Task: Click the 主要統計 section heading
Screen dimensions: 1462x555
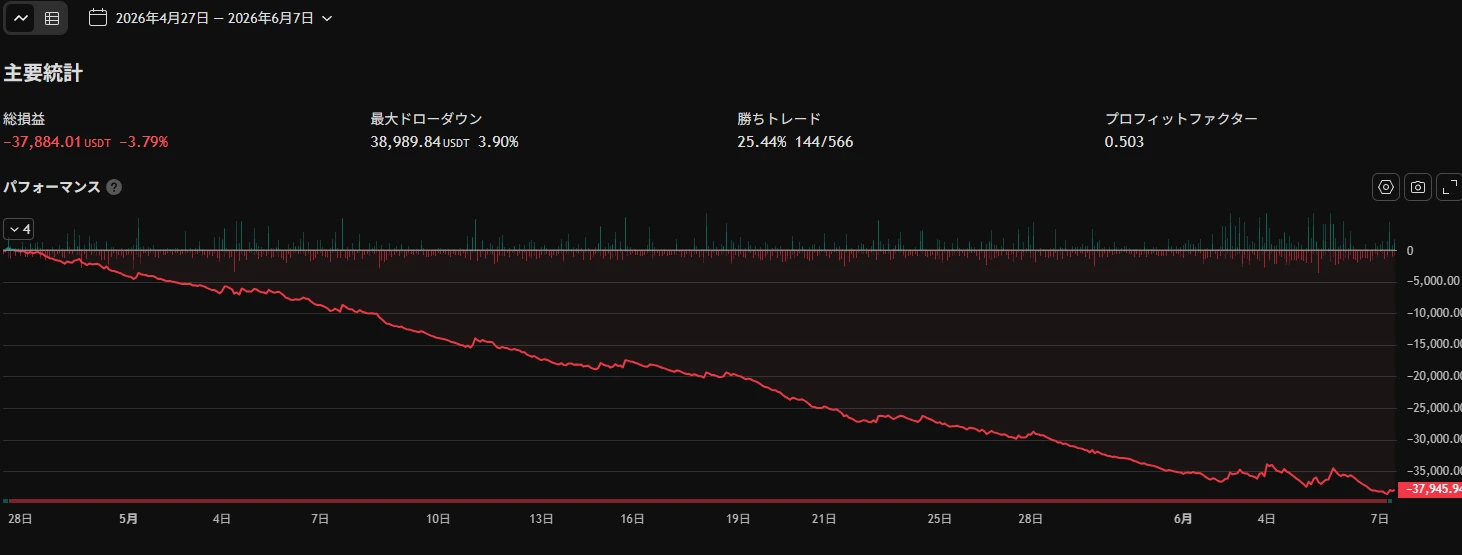Action: 43,73
